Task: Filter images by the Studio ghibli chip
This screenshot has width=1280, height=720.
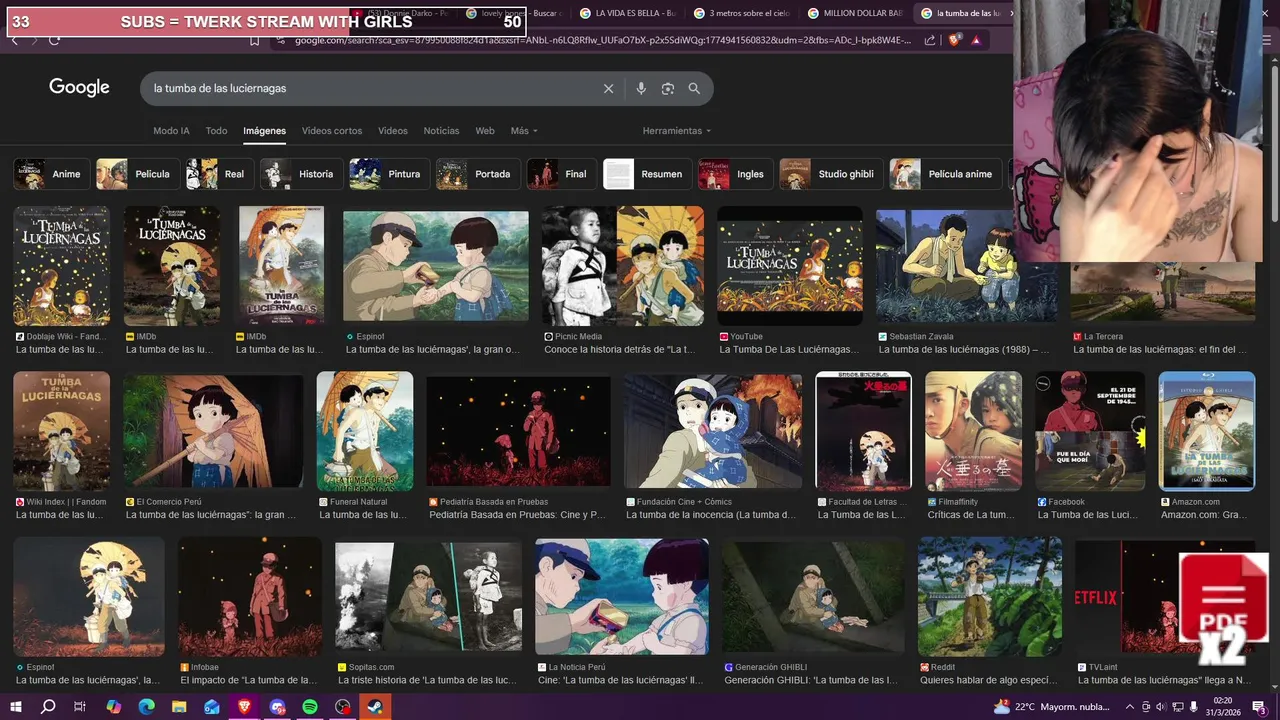Action: pos(831,174)
